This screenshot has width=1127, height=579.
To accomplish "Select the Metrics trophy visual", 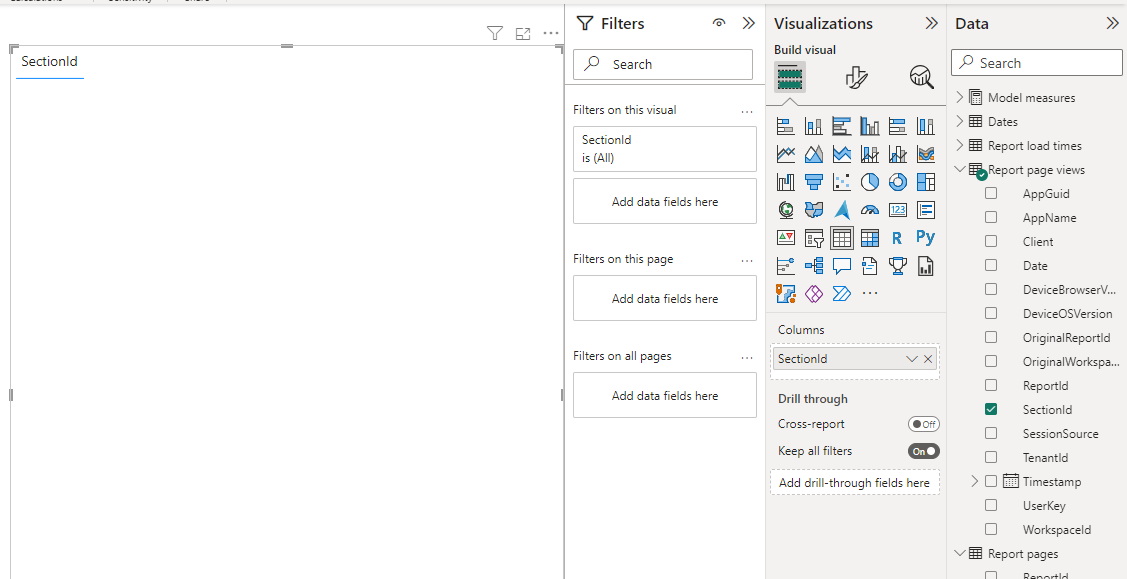I will click(898, 266).
